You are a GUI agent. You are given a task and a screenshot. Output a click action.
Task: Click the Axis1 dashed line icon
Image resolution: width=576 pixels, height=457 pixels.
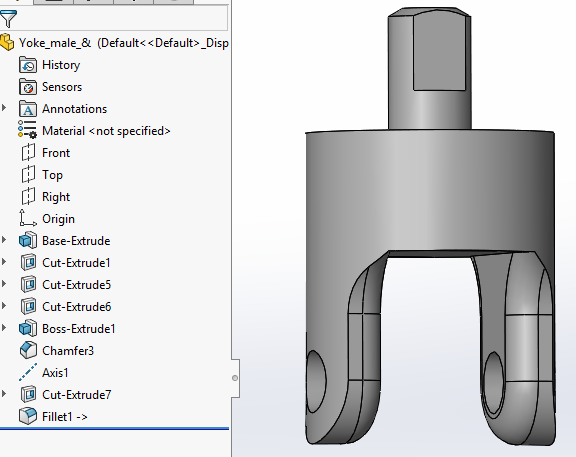(x=28, y=372)
